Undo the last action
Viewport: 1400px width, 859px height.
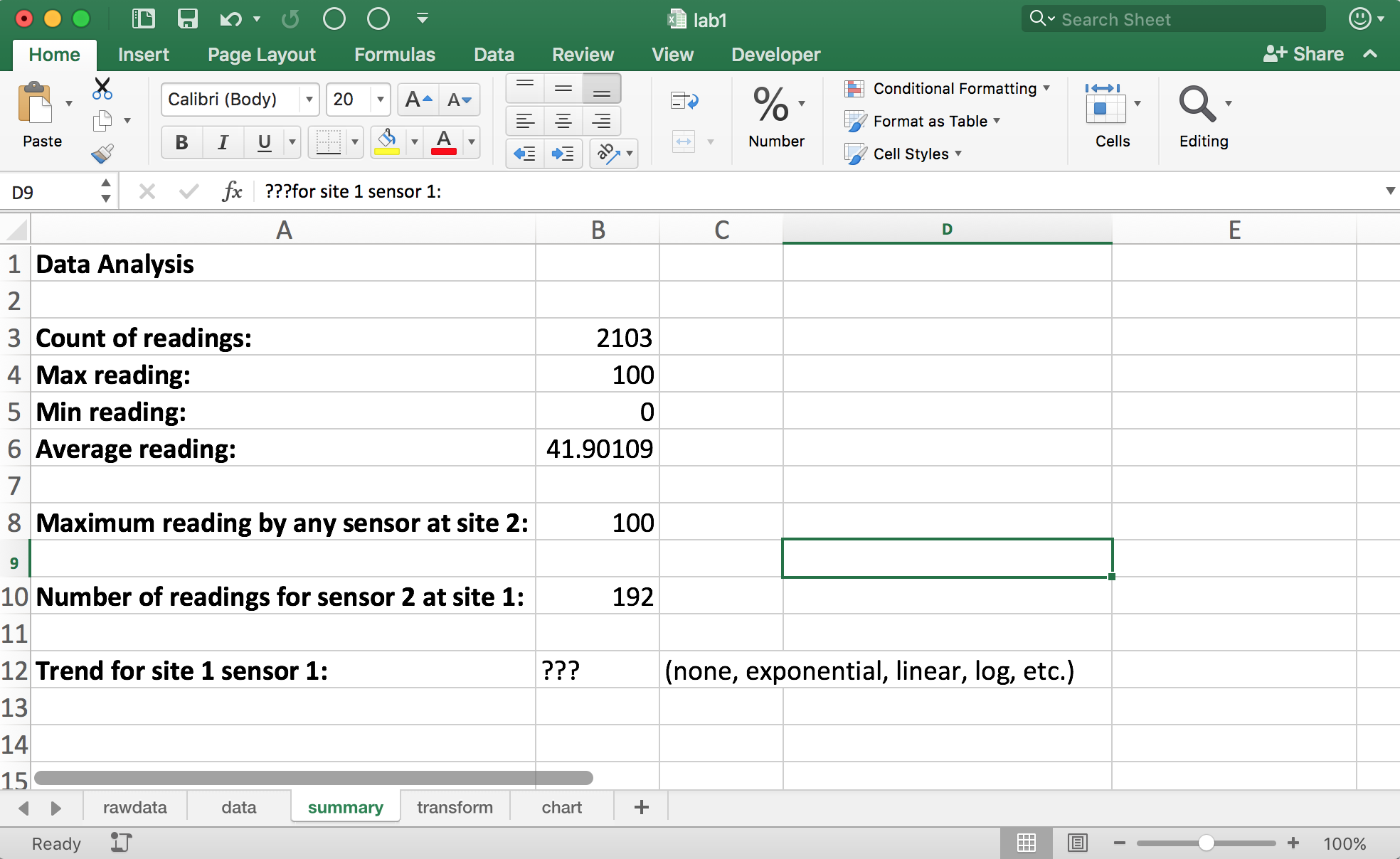coord(230,19)
